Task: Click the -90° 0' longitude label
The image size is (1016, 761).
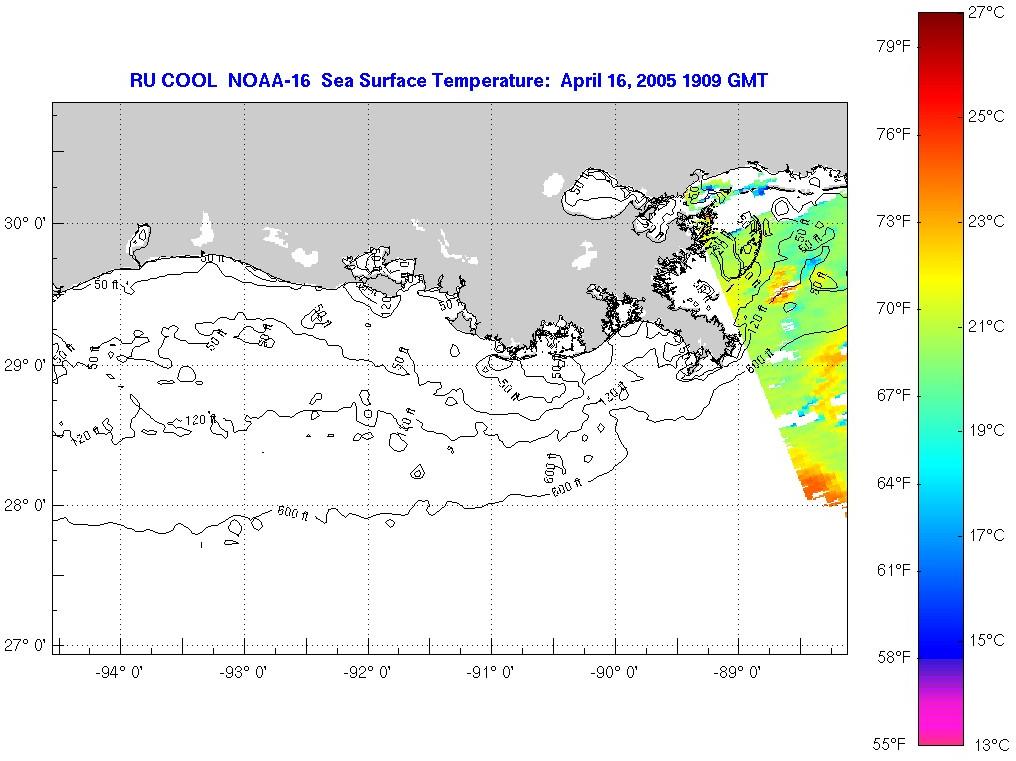Action: tap(614, 673)
